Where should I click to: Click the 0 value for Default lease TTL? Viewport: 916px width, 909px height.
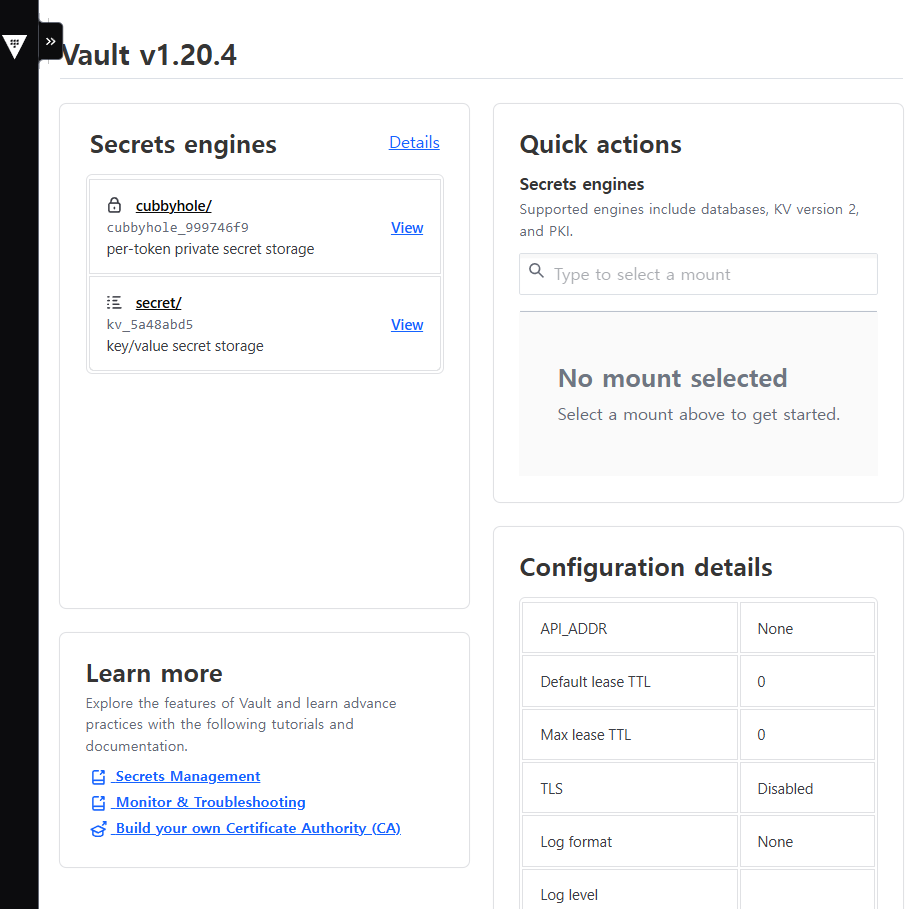coord(761,682)
